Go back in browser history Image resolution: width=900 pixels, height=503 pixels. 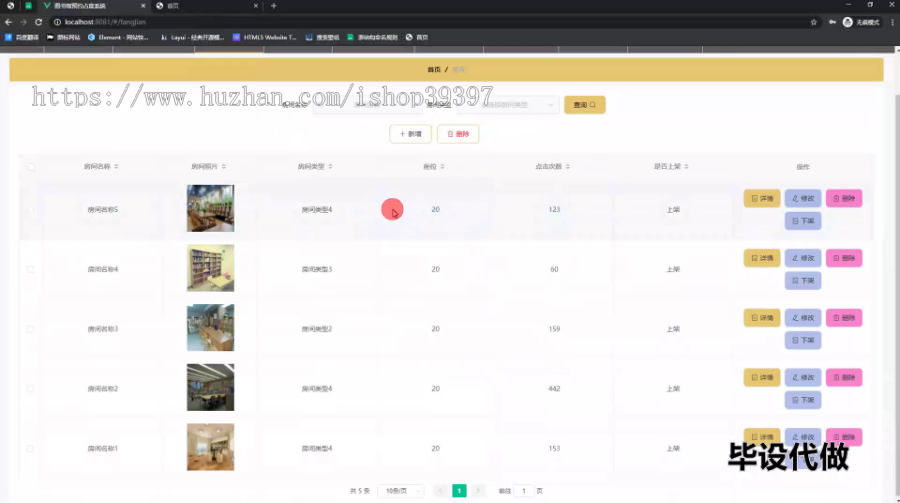click(8, 22)
